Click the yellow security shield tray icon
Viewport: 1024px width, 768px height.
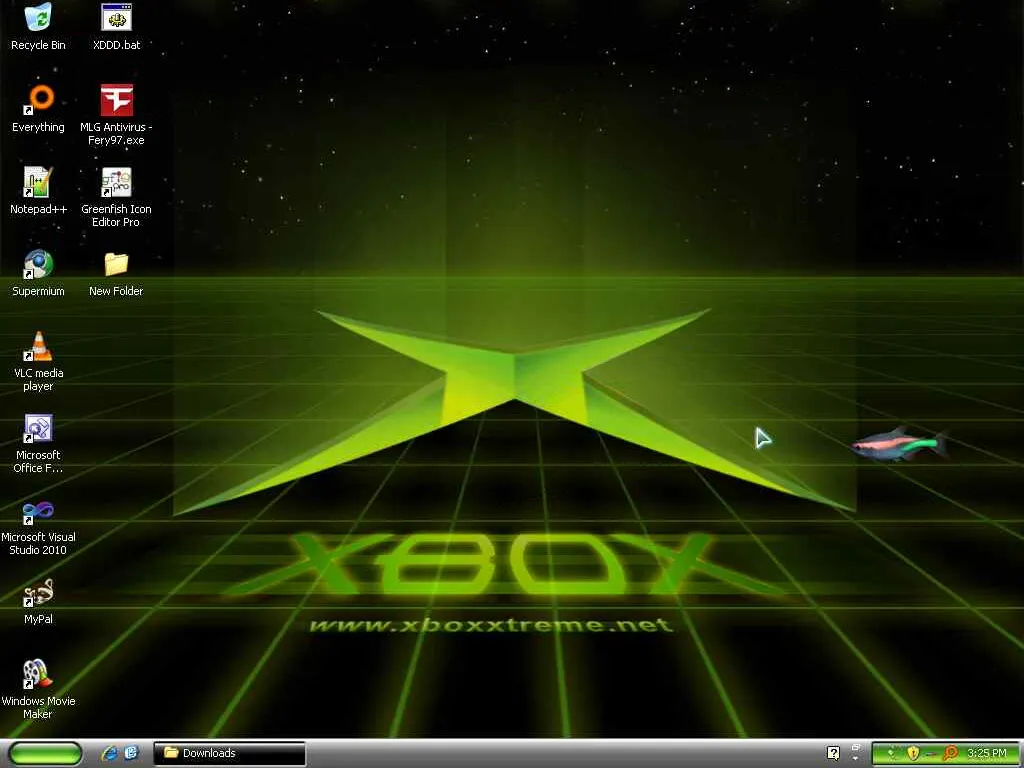[x=913, y=753]
